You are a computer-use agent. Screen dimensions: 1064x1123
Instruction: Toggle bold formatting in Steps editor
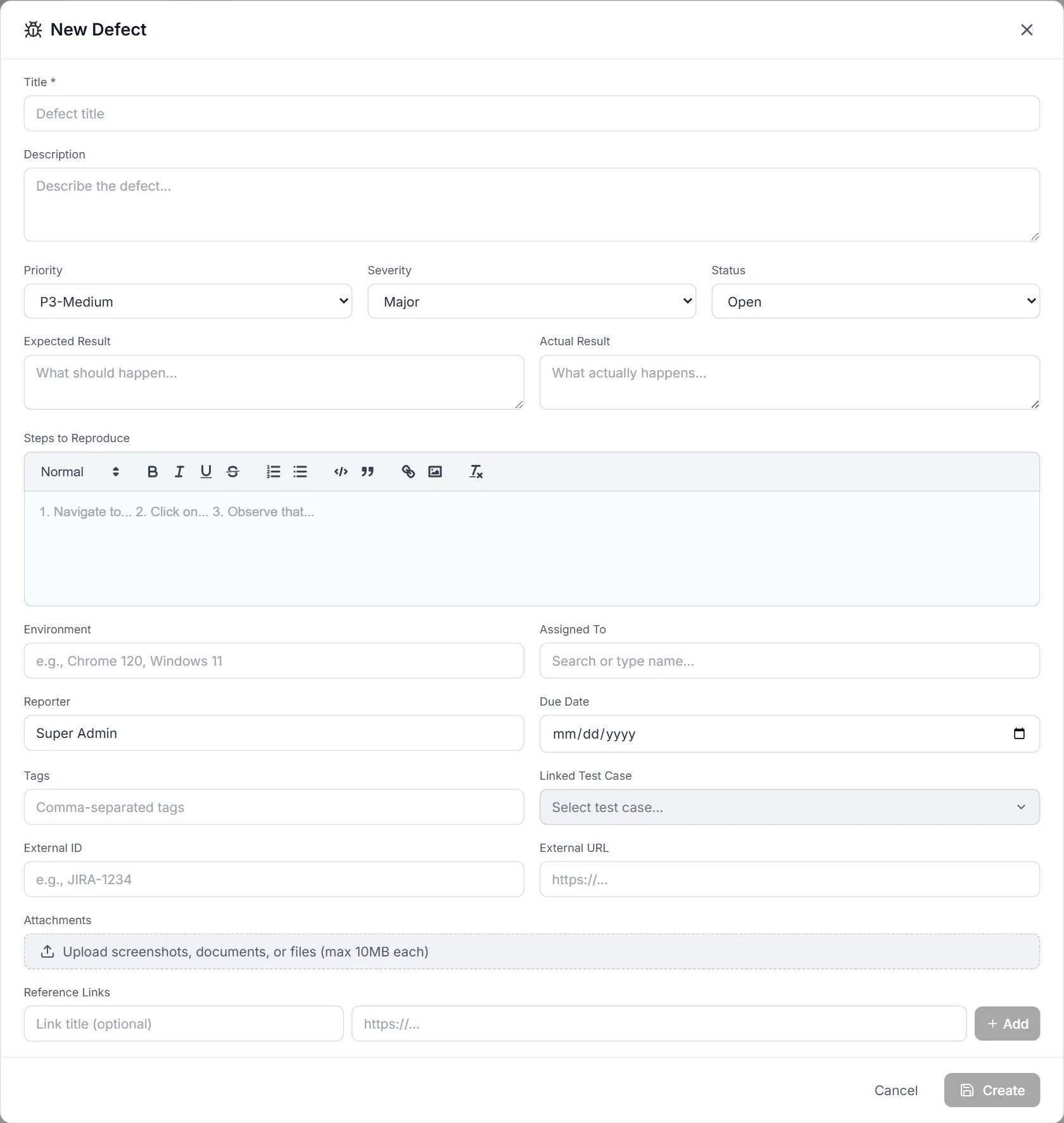152,472
